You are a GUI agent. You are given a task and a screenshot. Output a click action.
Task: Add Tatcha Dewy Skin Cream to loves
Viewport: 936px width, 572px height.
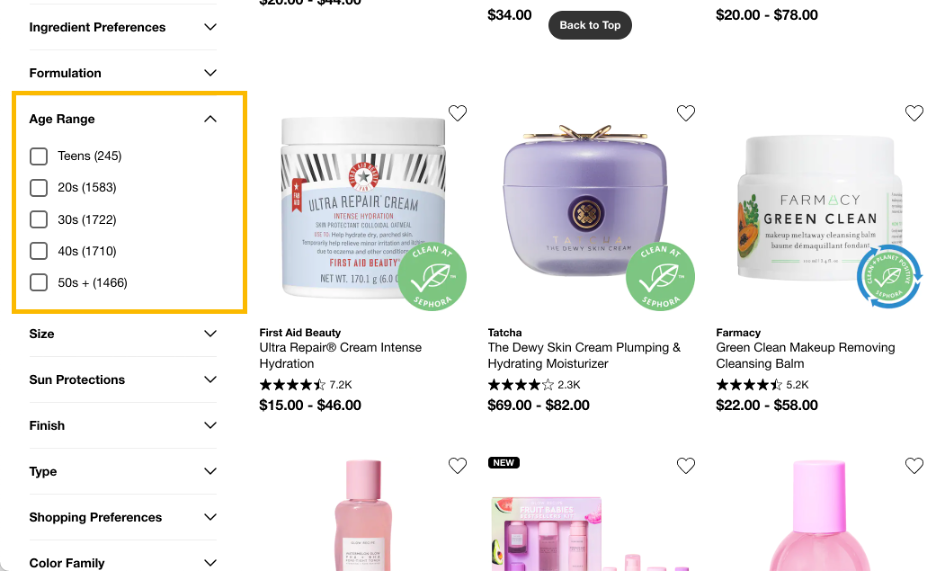point(686,113)
